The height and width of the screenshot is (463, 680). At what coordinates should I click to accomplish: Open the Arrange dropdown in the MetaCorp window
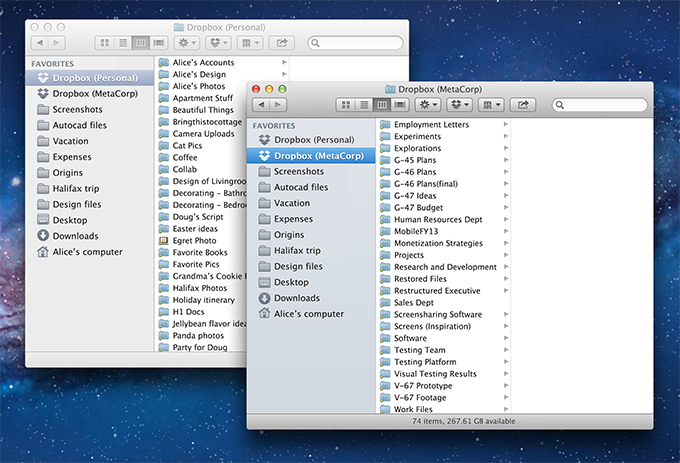(491, 105)
